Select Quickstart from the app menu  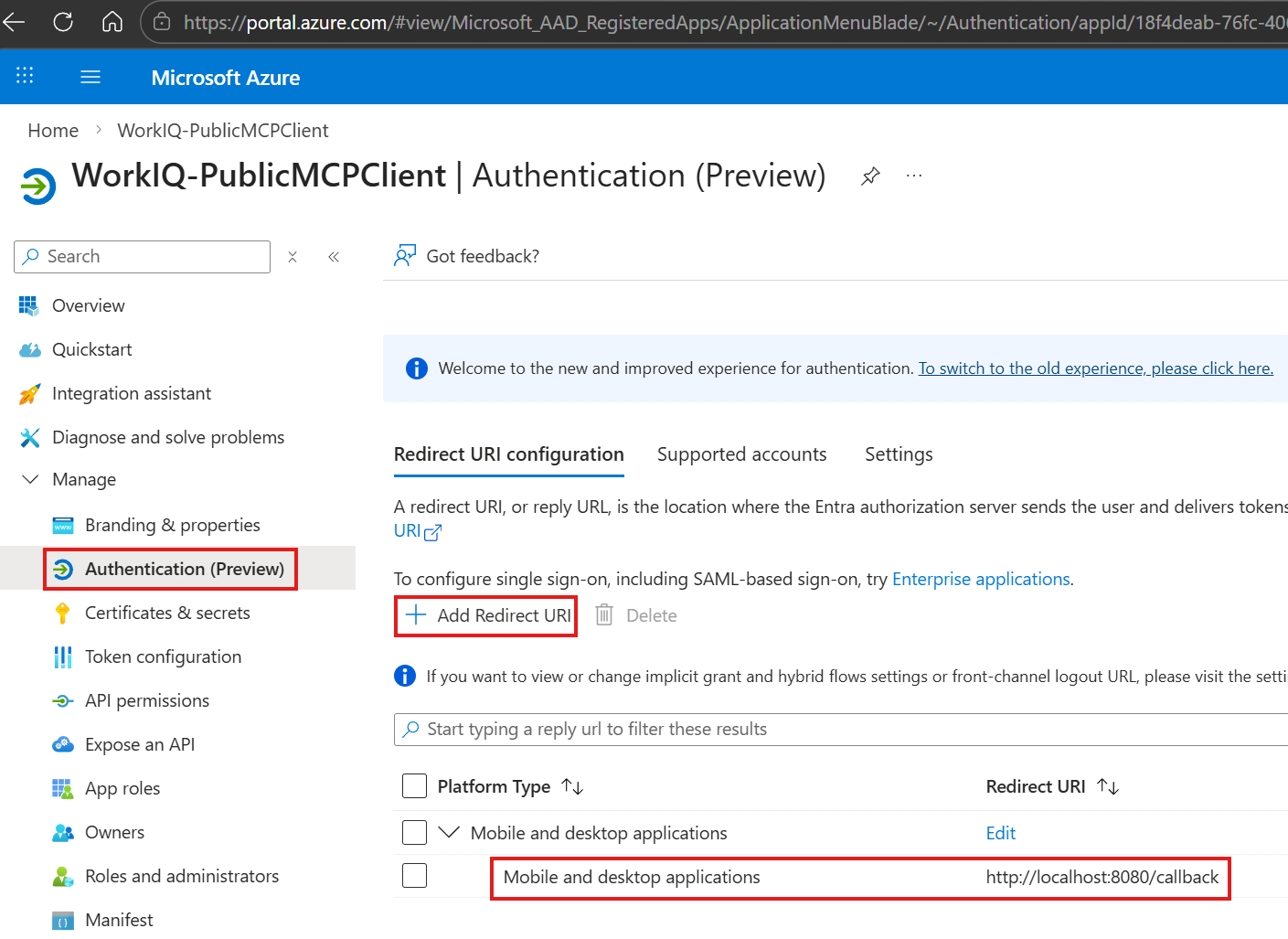point(91,349)
